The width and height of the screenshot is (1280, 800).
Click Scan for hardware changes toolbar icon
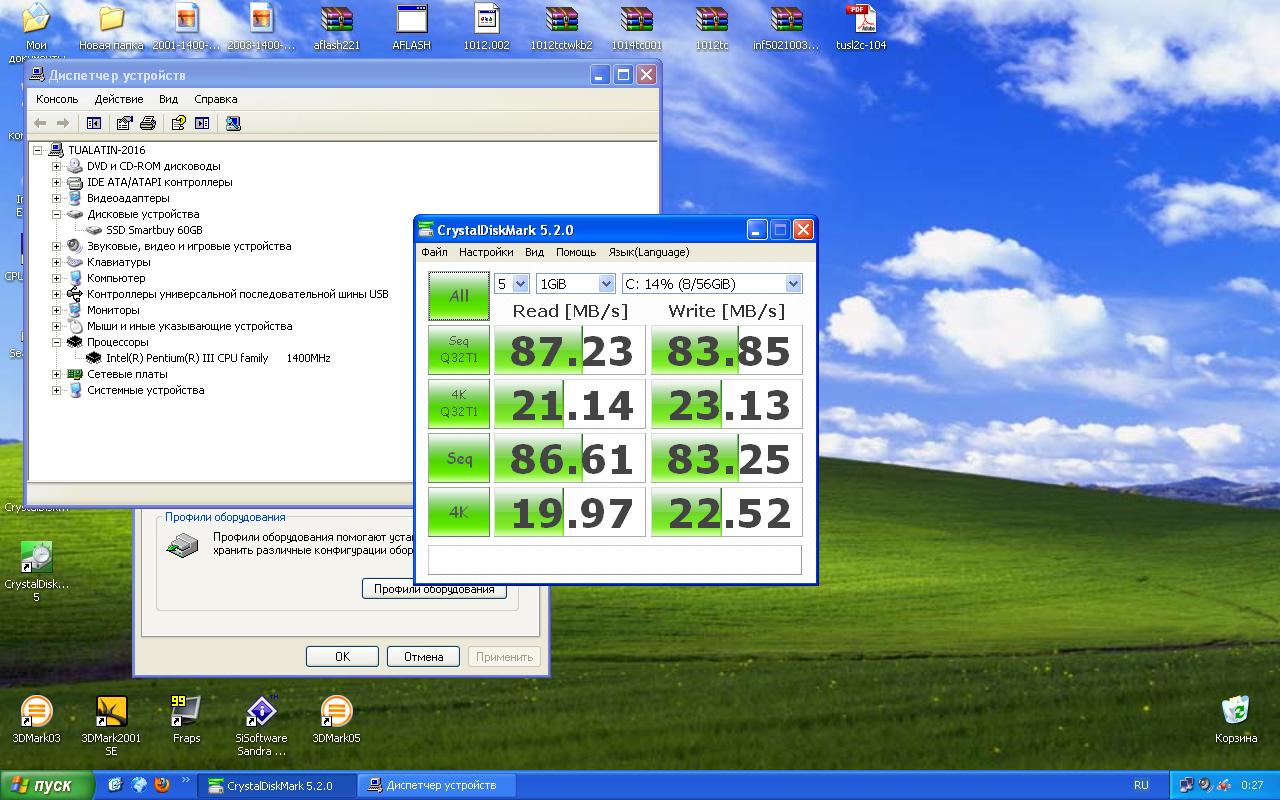(x=233, y=123)
